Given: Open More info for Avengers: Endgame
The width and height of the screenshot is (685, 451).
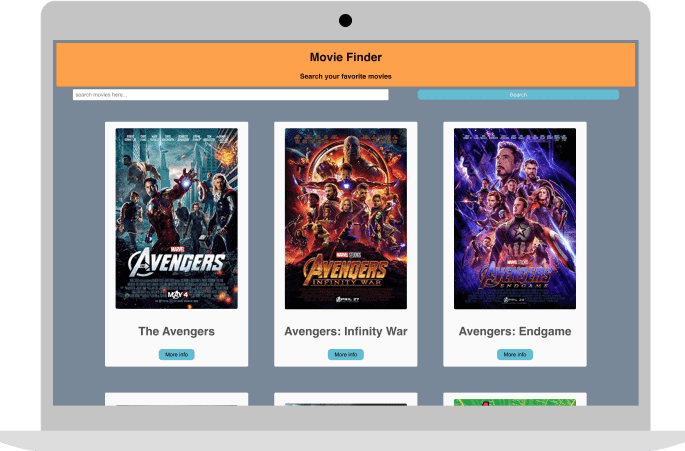Looking at the screenshot, I should (515, 354).
